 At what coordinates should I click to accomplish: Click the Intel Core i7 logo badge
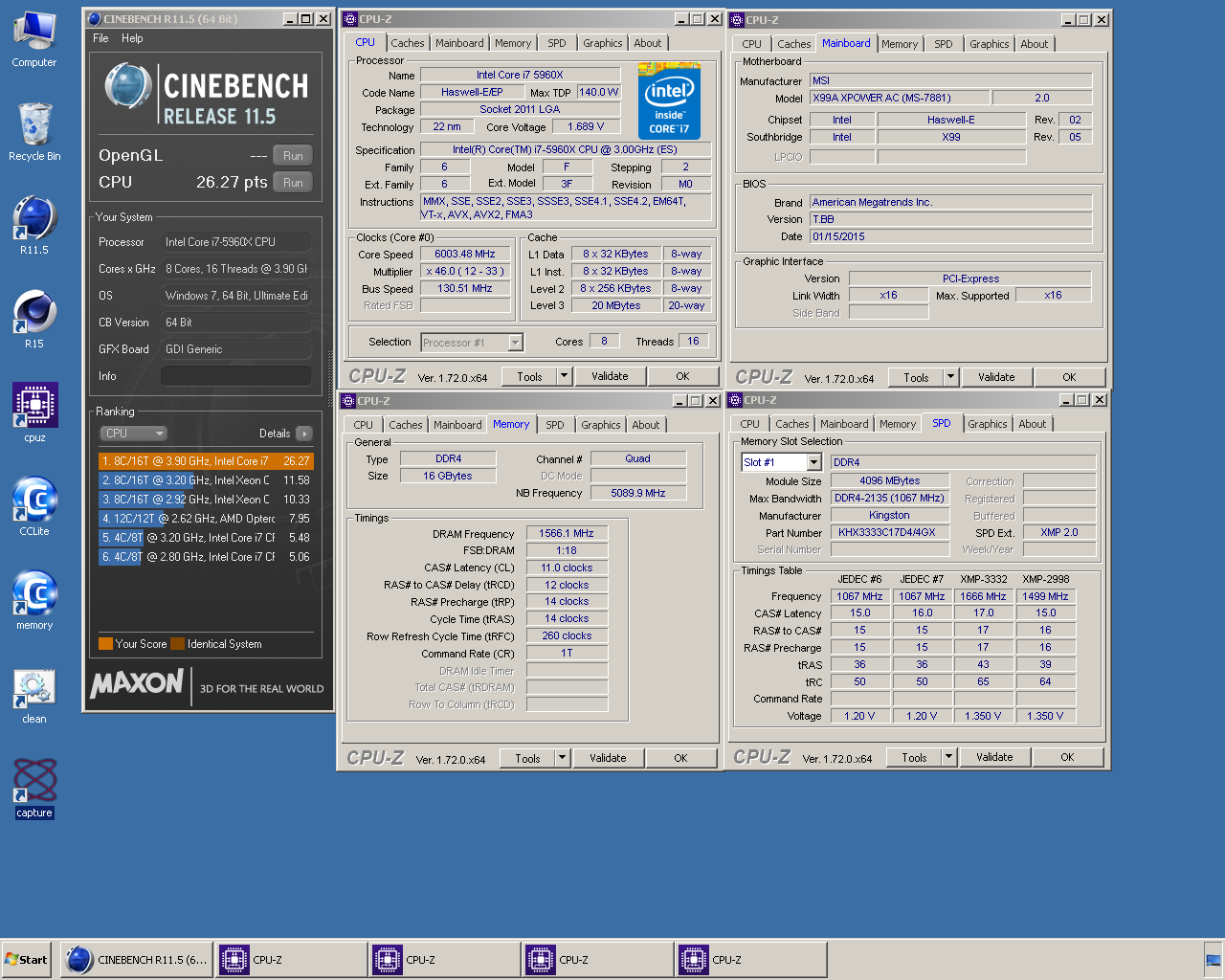669,101
